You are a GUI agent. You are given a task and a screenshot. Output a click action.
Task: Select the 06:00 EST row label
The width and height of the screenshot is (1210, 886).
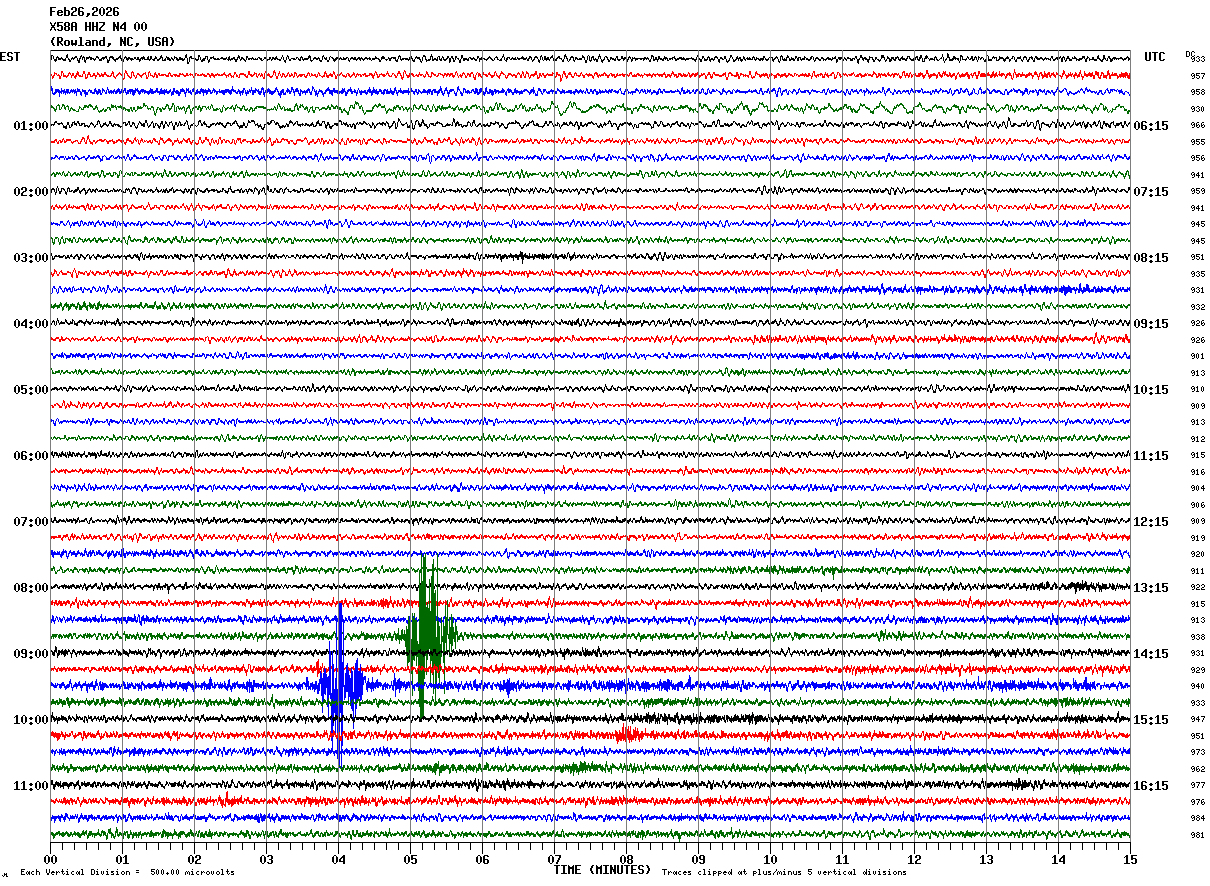click(x=31, y=456)
